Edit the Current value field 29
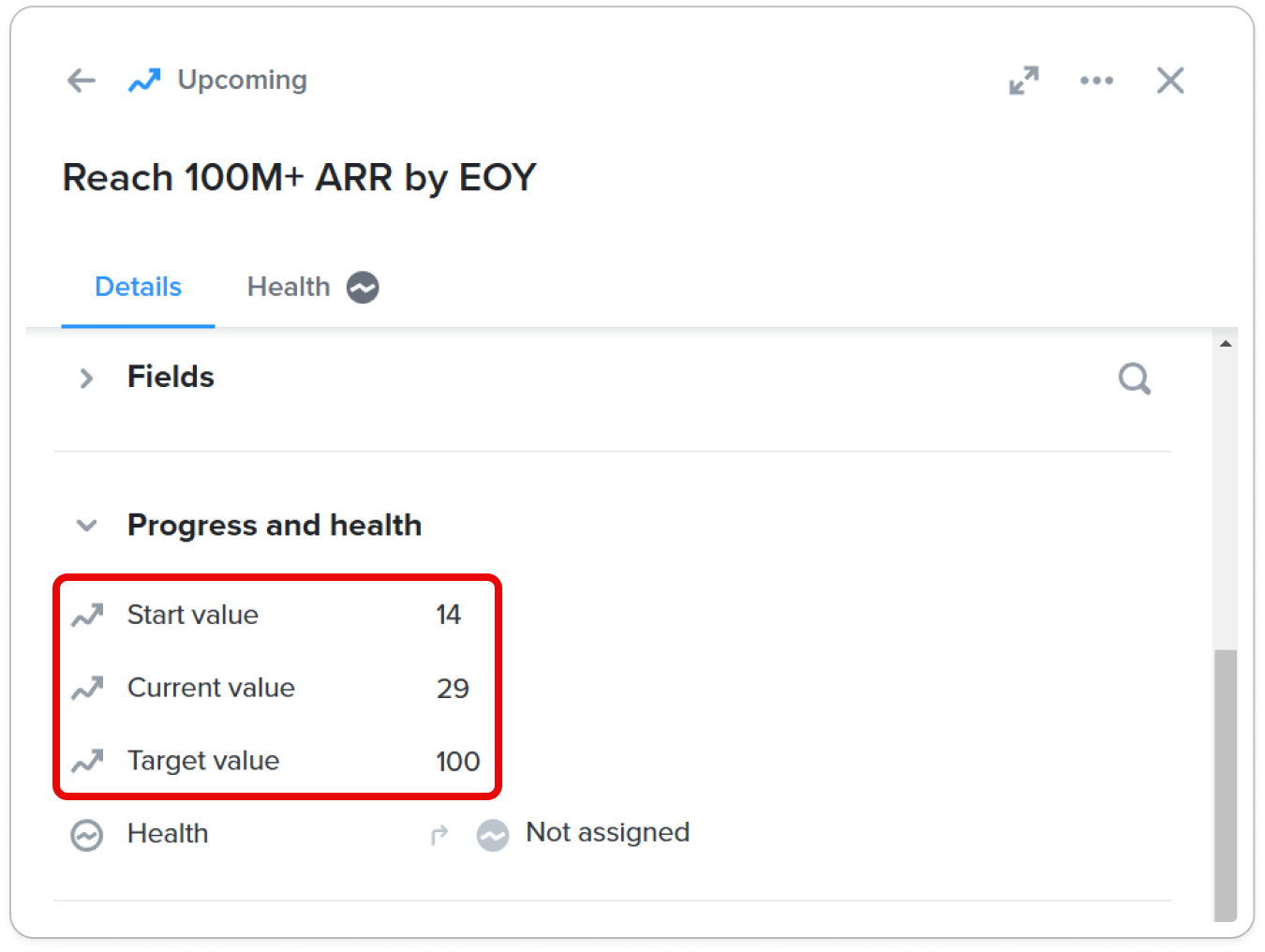This screenshot has height=952, width=1265. (x=453, y=689)
